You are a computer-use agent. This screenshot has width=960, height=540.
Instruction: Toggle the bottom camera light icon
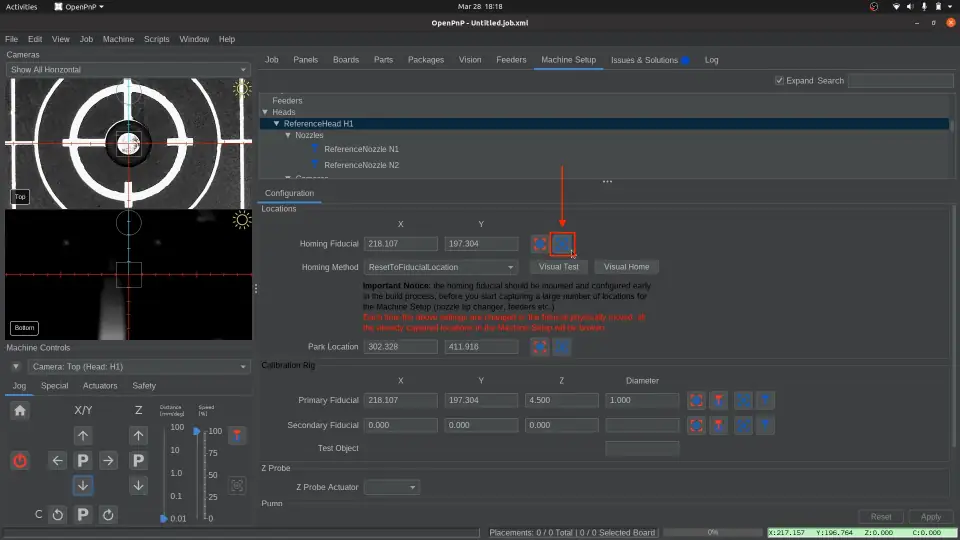click(241, 220)
